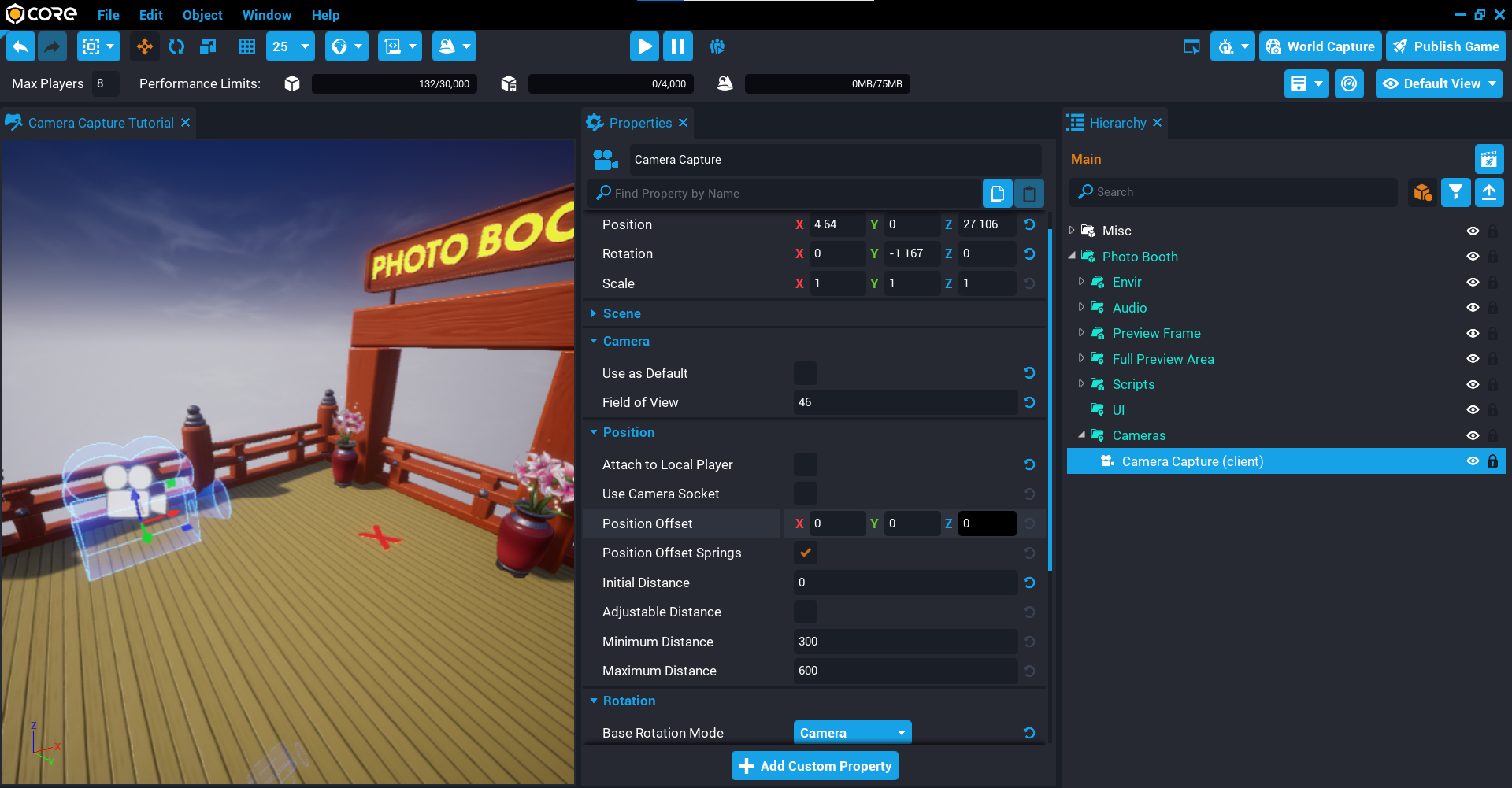The width and height of the screenshot is (1512, 788).
Task: Toggle the Use as Default camera checkbox
Action: [805, 372]
